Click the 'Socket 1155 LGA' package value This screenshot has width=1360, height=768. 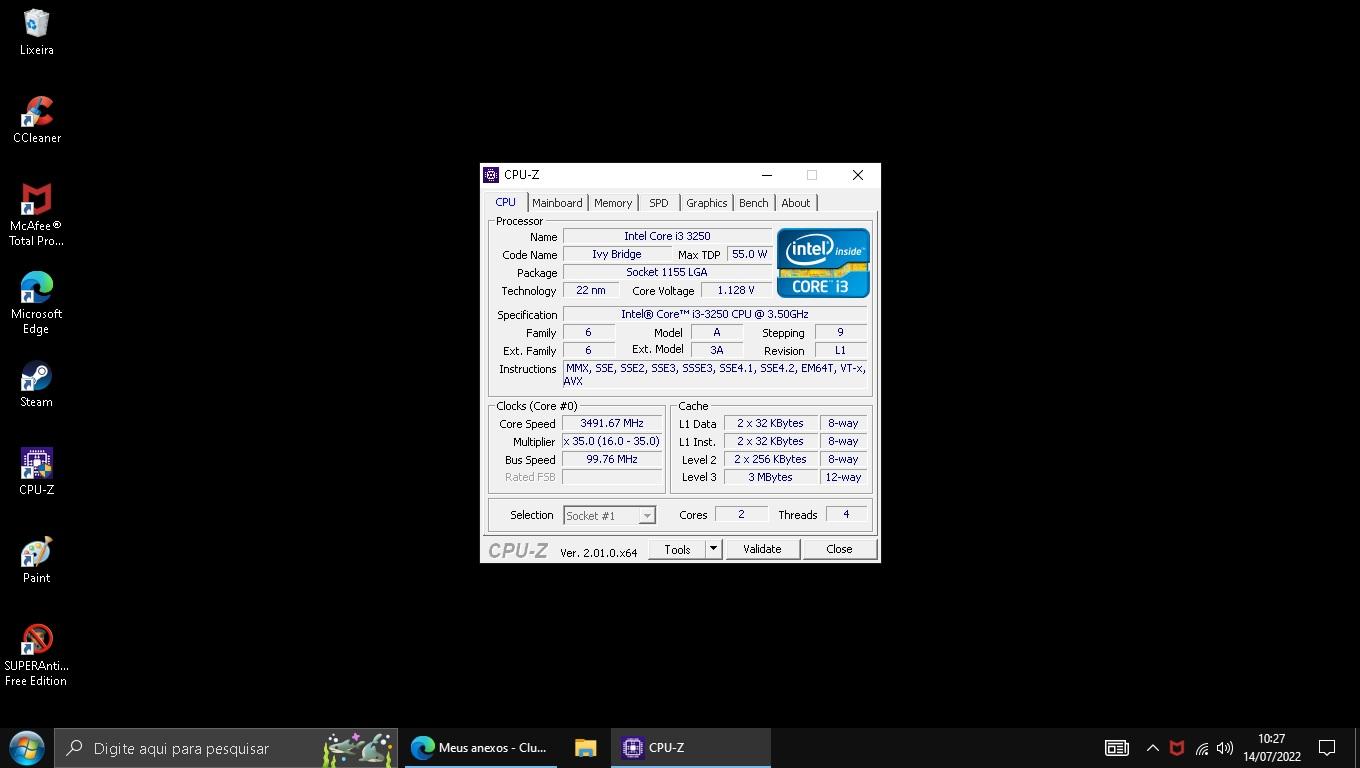coord(667,272)
